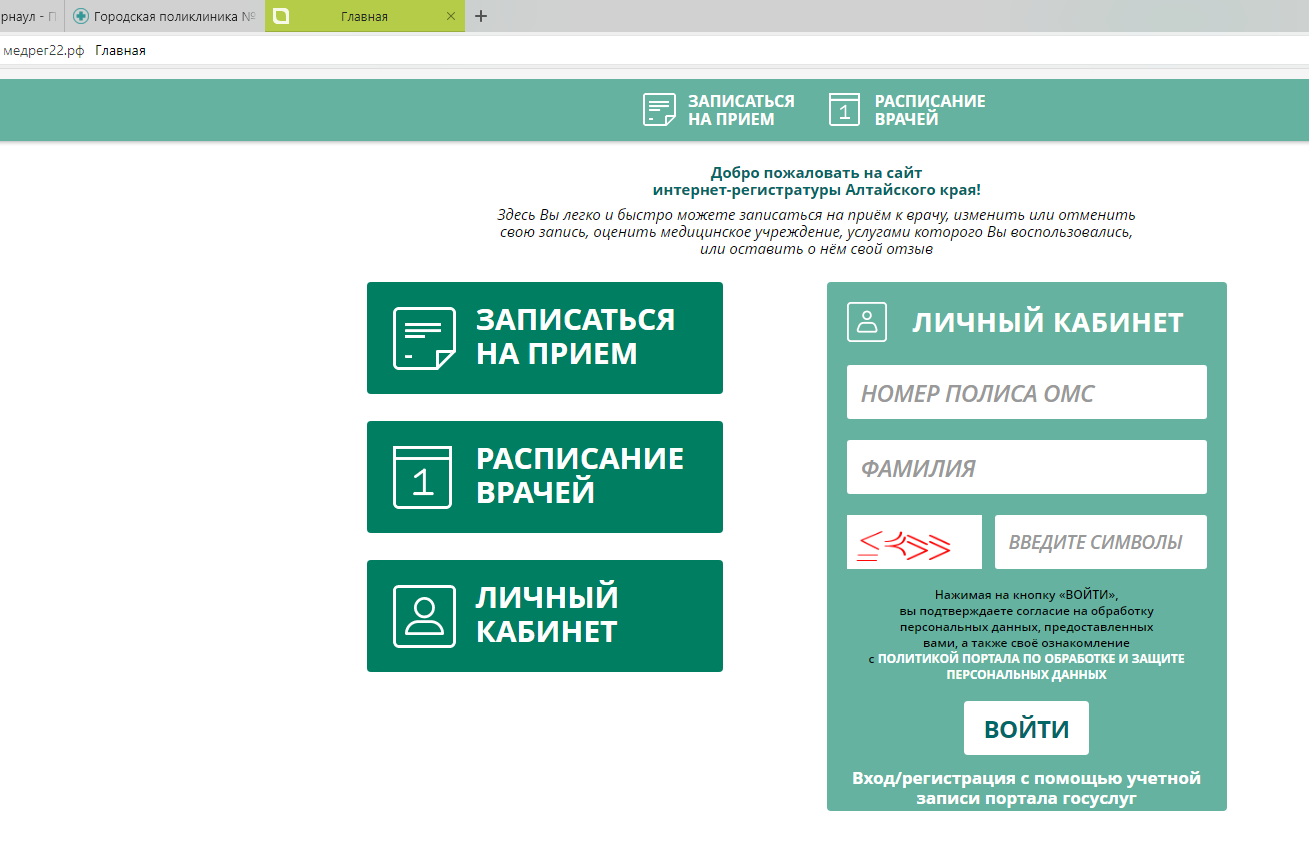Switch to the leftmost partially visible browser tab
1309x865 pixels.
click(30, 16)
